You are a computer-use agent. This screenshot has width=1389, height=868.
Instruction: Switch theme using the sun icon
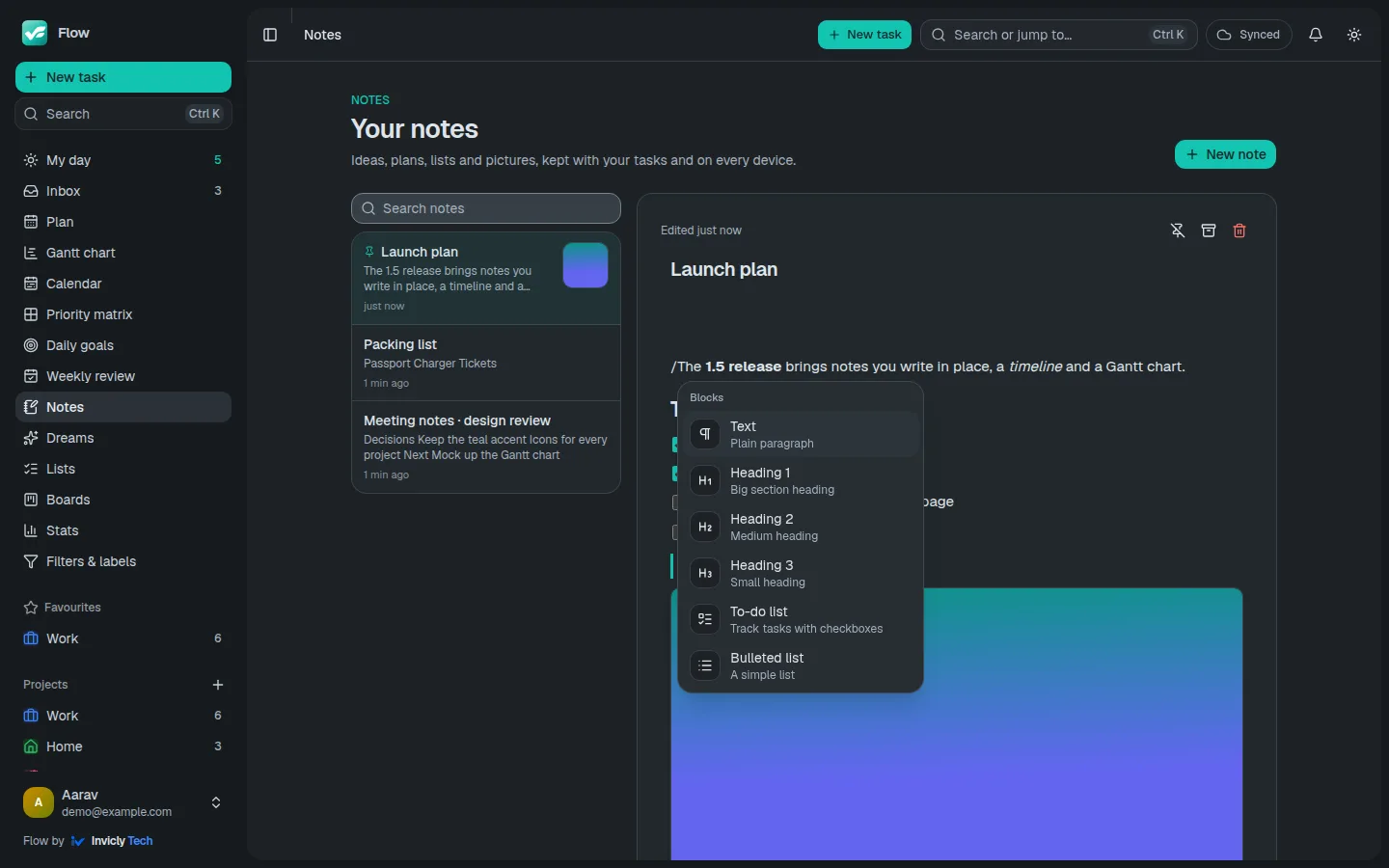pyautogui.click(x=1354, y=35)
